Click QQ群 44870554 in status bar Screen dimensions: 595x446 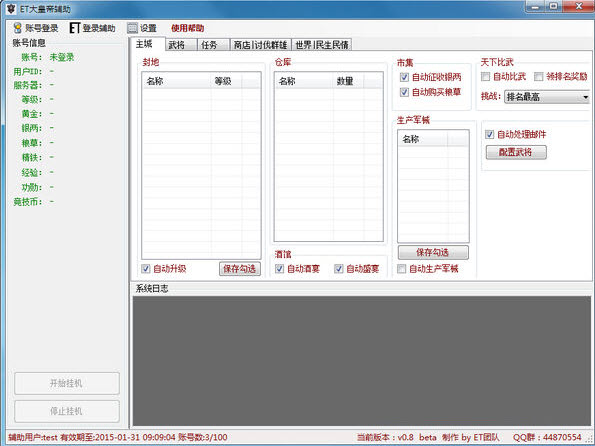click(547, 438)
